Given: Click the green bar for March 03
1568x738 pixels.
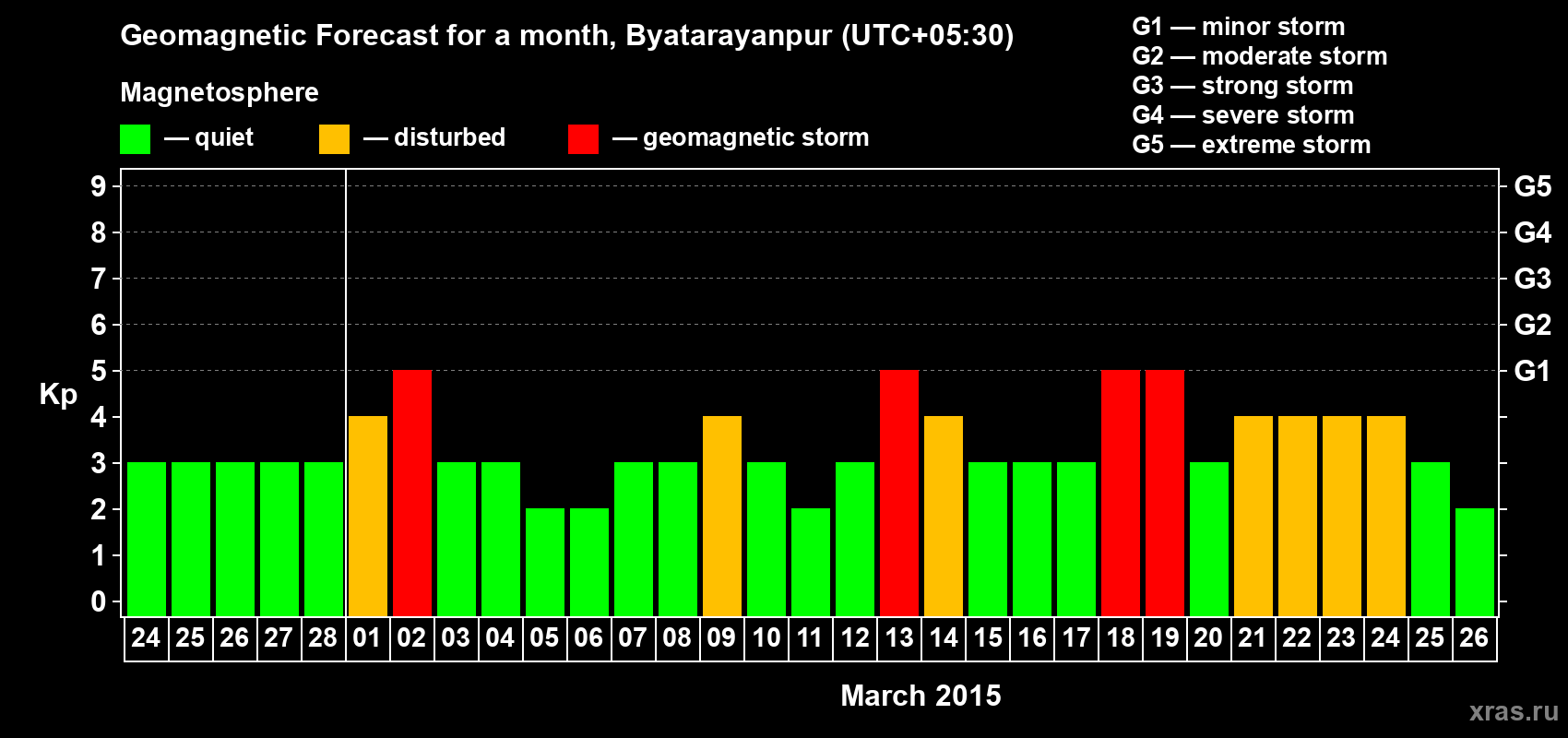Looking at the screenshot, I should [x=457, y=539].
